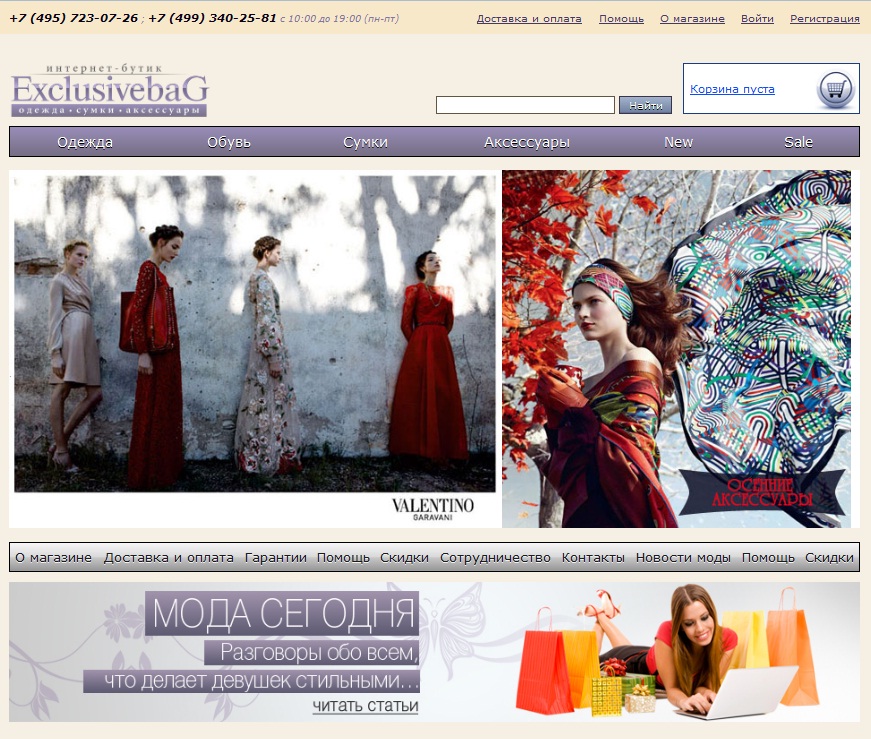Open the Осенние аксессуары banner

click(677, 349)
